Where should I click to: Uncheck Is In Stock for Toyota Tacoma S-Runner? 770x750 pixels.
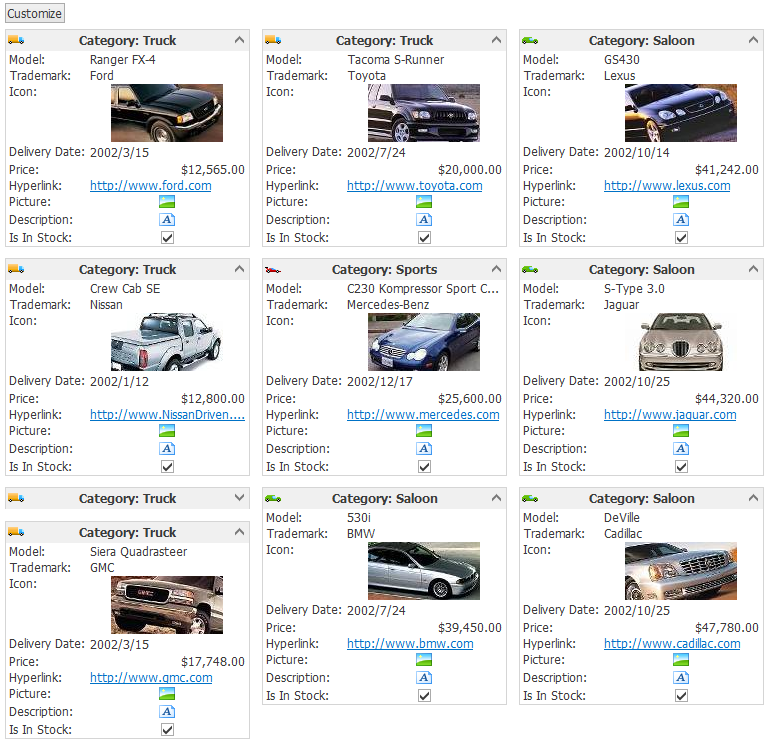tap(424, 238)
